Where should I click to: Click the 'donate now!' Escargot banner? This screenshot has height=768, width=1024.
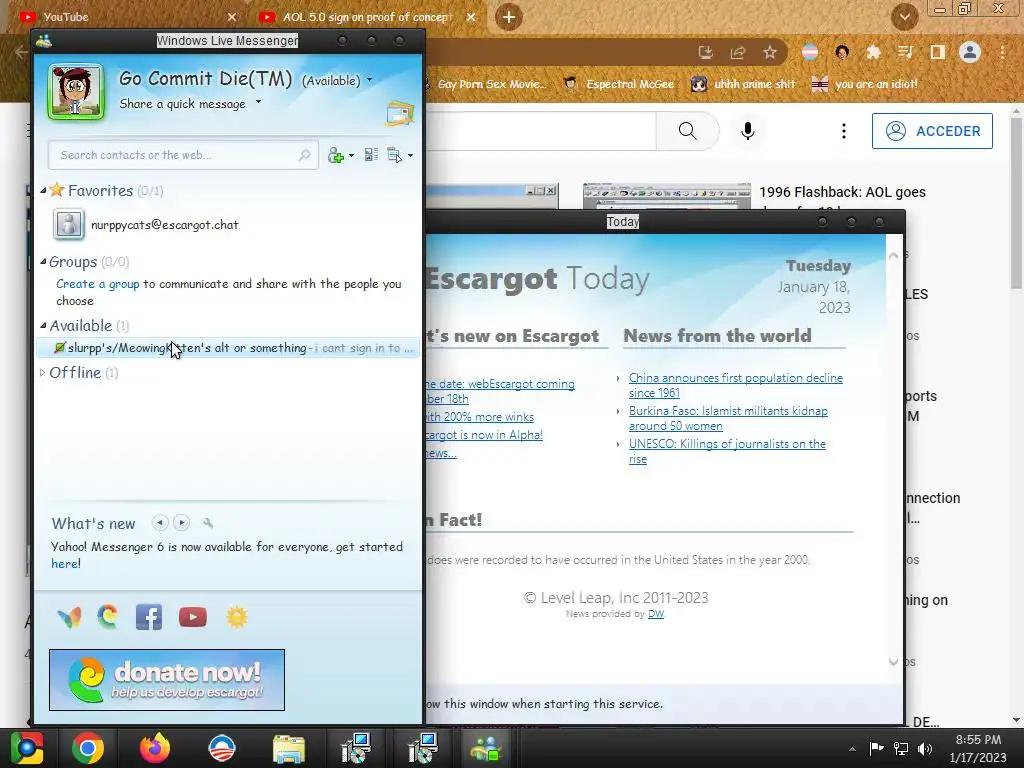tap(167, 680)
